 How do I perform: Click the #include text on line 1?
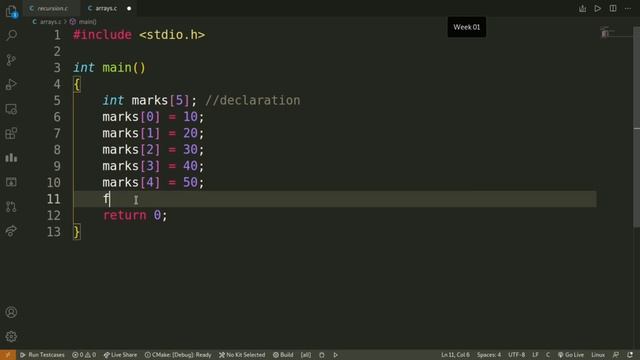(x=102, y=35)
